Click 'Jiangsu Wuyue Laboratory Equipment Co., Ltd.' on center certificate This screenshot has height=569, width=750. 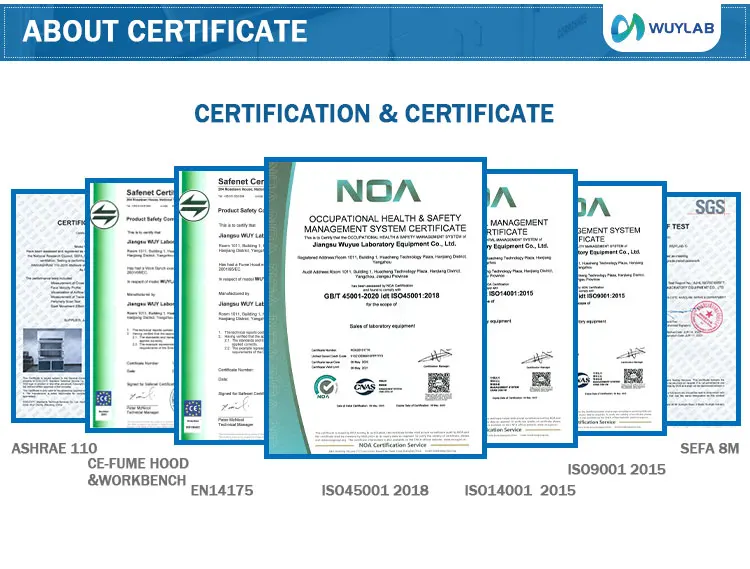point(384,244)
